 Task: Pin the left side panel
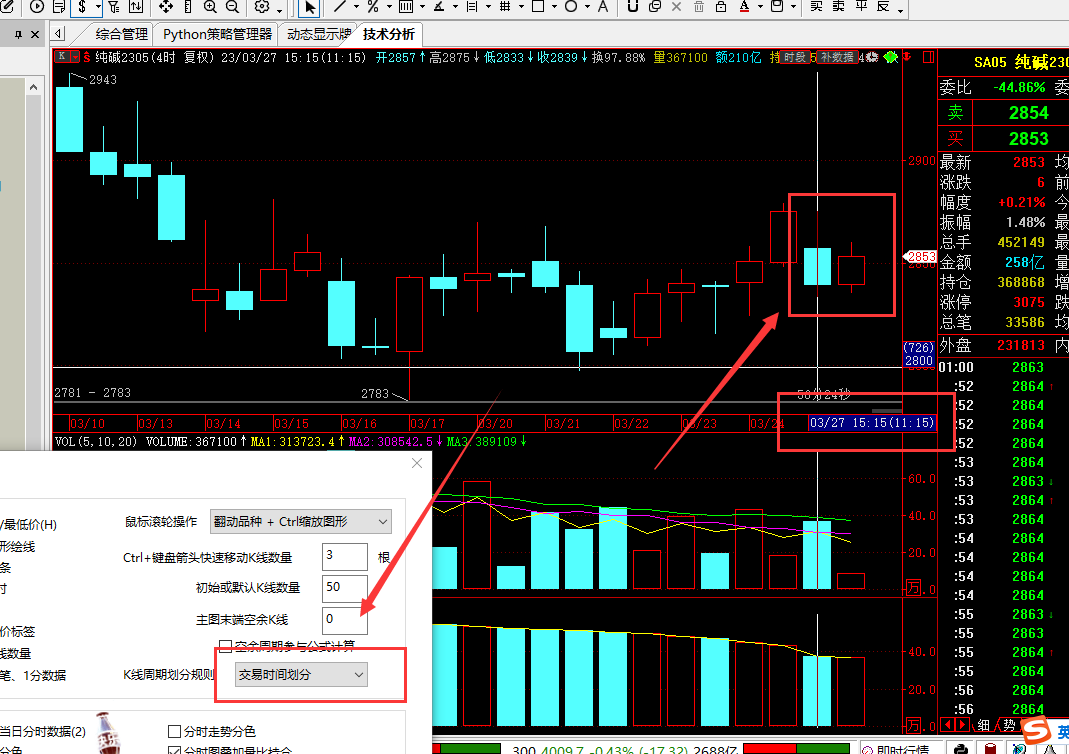(x=18, y=34)
